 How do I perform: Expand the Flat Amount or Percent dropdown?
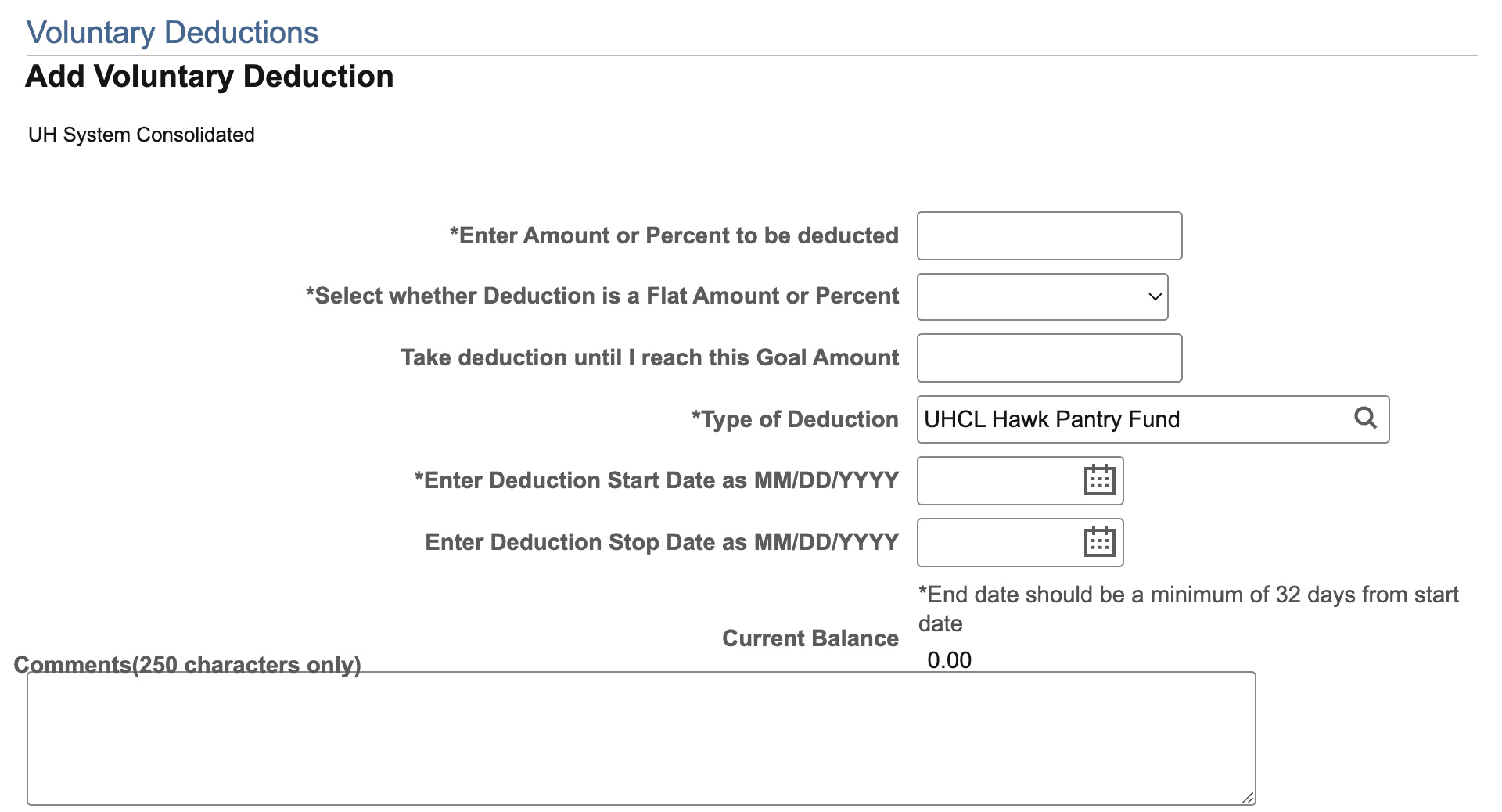[1042, 296]
